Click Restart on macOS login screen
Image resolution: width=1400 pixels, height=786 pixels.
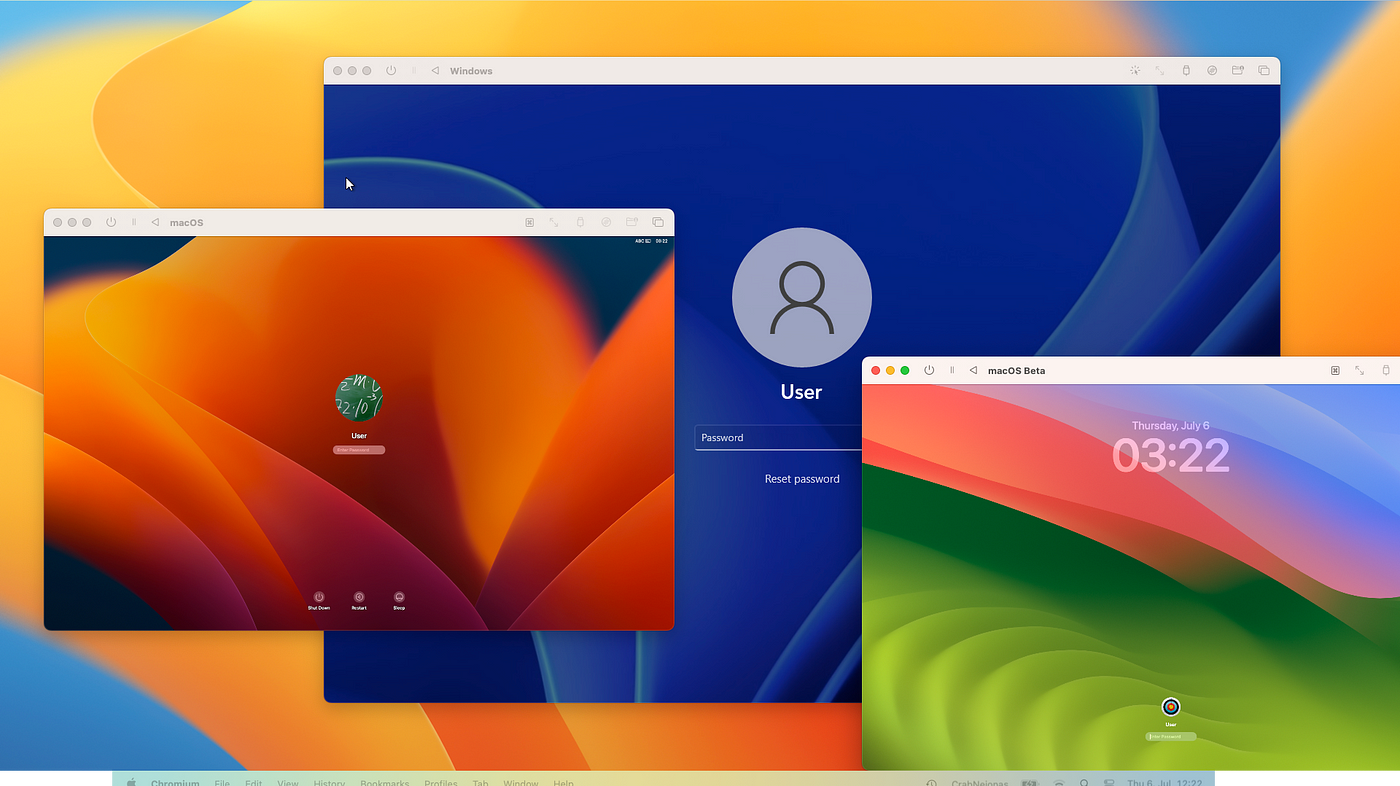359,600
